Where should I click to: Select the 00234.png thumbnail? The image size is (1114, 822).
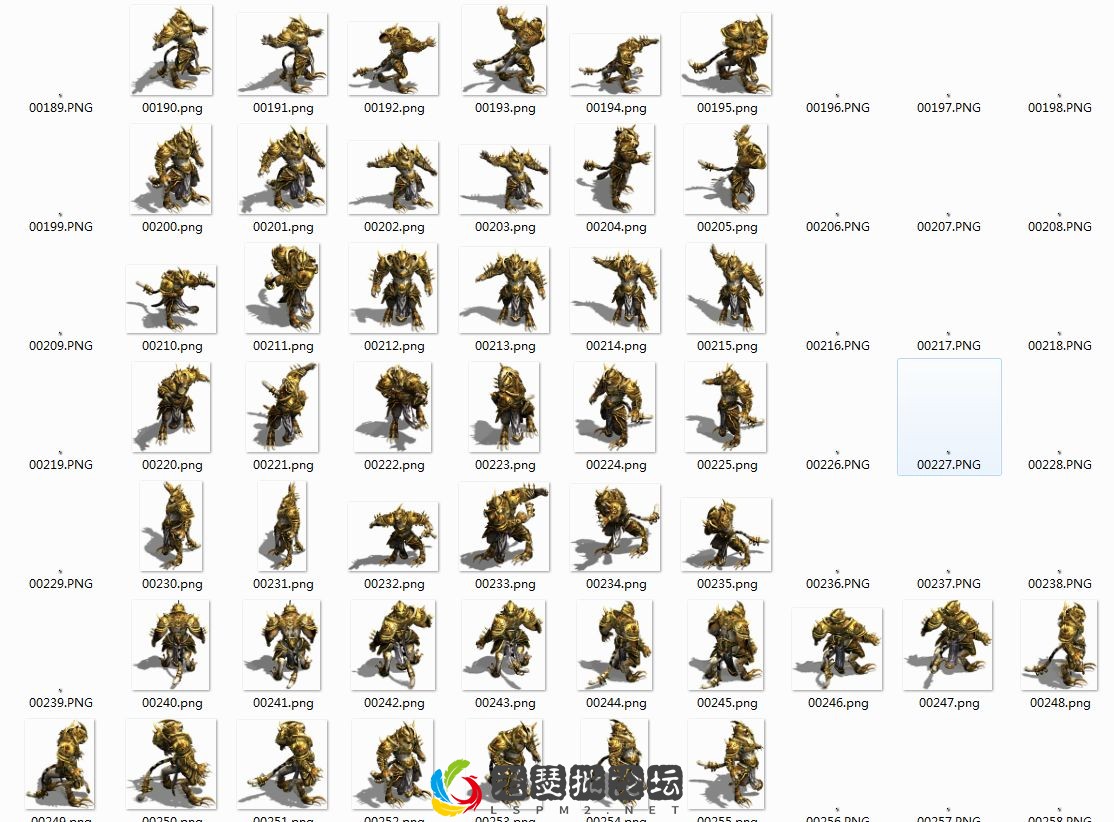[615, 527]
